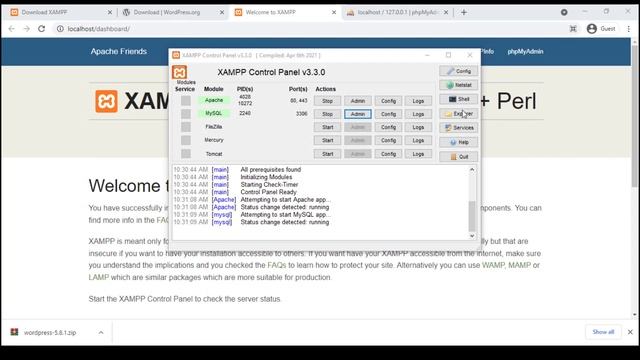Image resolution: width=640 pixels, height=360 pixels.
Task: Select the Welcome to XAMPP tab
Action: (285, 12)
